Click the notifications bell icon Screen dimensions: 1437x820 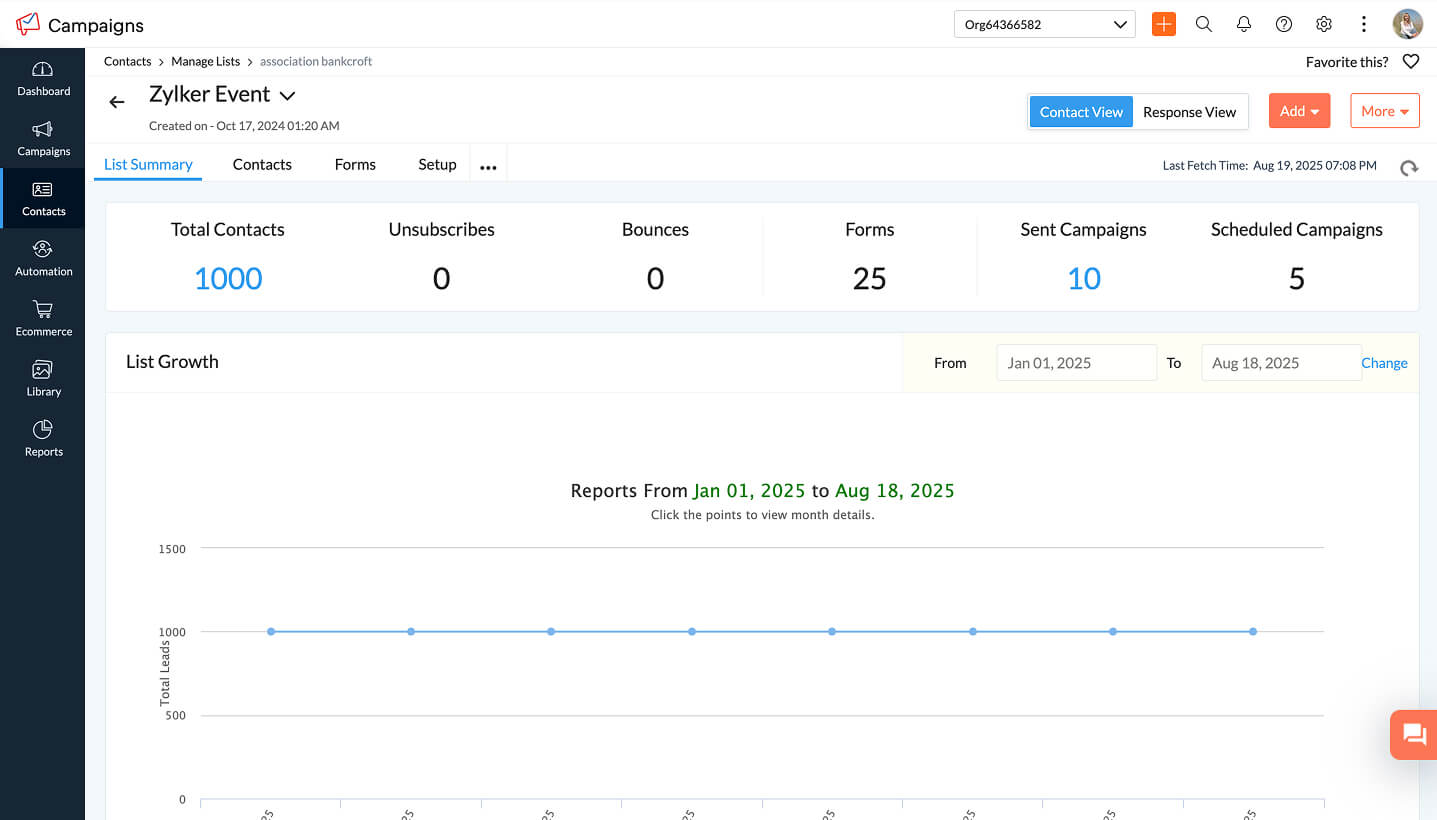click(1244, 24)
